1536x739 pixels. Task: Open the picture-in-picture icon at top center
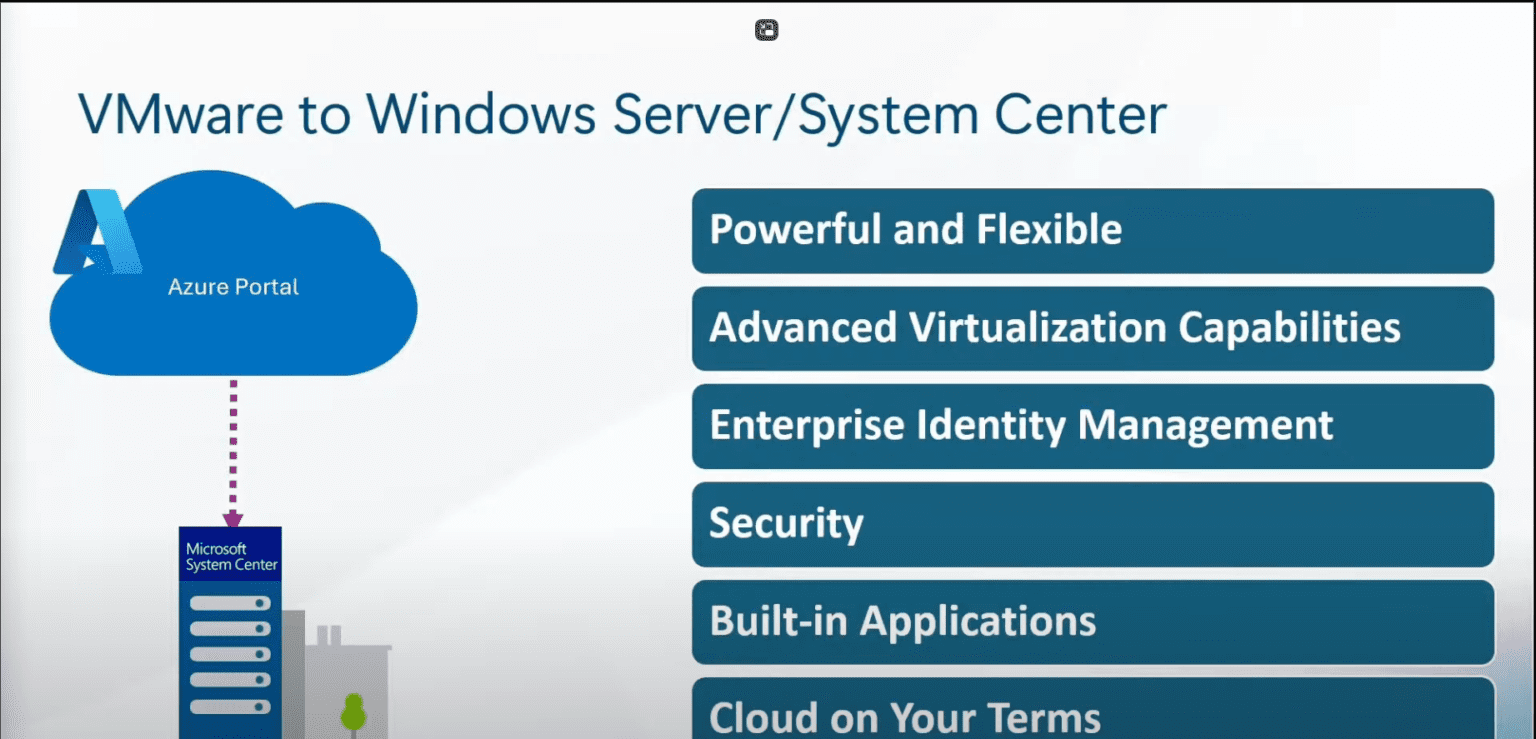pyautogui.click(x=766, y=29)
